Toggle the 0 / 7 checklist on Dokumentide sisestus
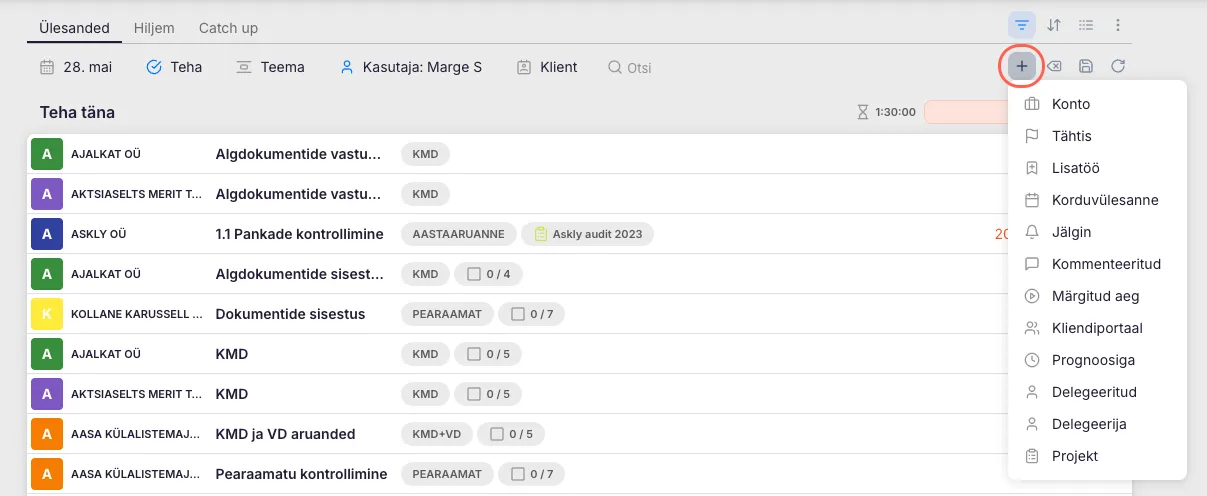1207x496 pixels. point(531,314)
